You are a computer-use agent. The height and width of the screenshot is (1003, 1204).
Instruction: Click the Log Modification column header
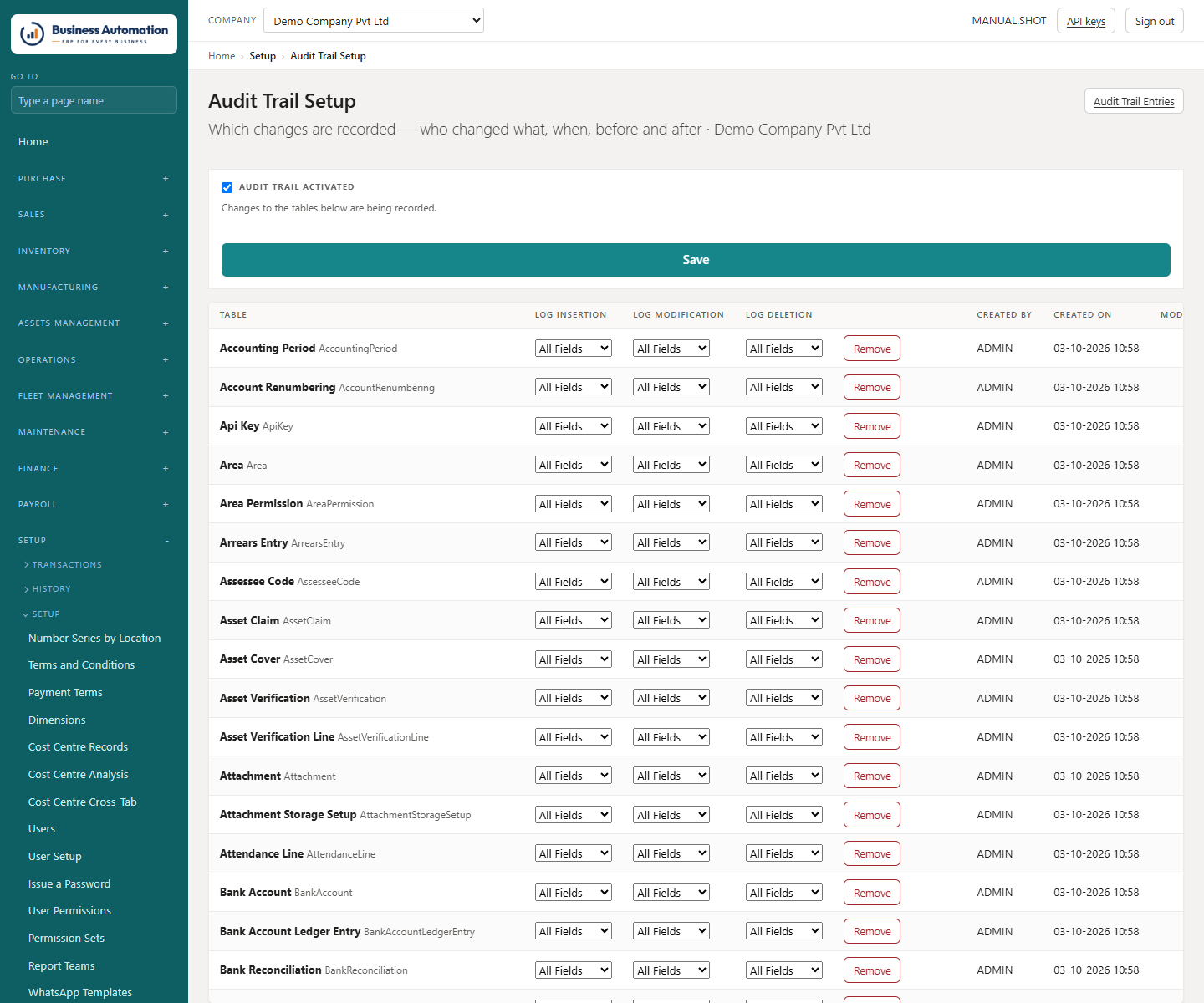coord(678,315)
